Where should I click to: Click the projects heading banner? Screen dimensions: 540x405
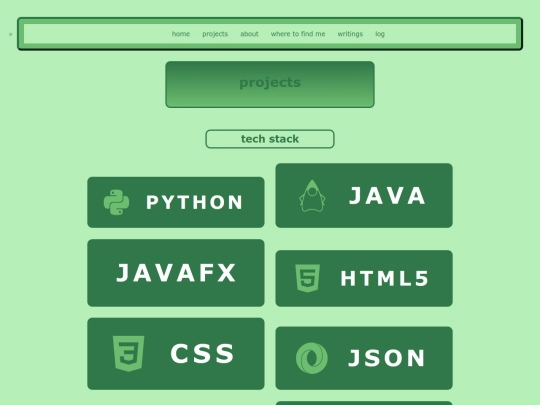coord(270,84)
